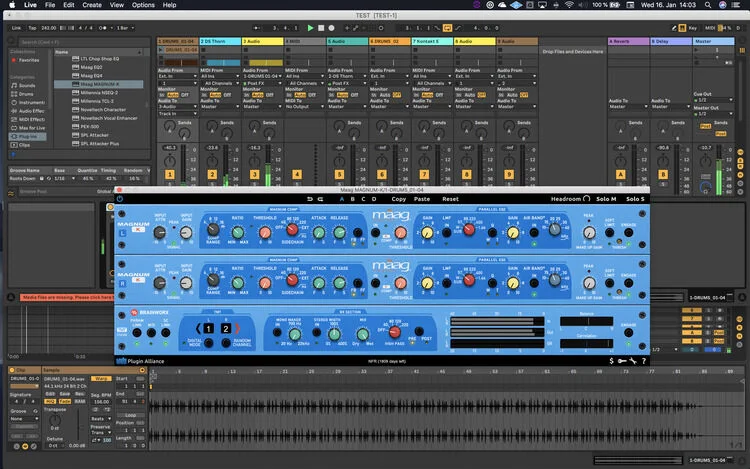Click the tempo field showing 242.00
Viewport: 750px width, 469px height.
point(48,28)
